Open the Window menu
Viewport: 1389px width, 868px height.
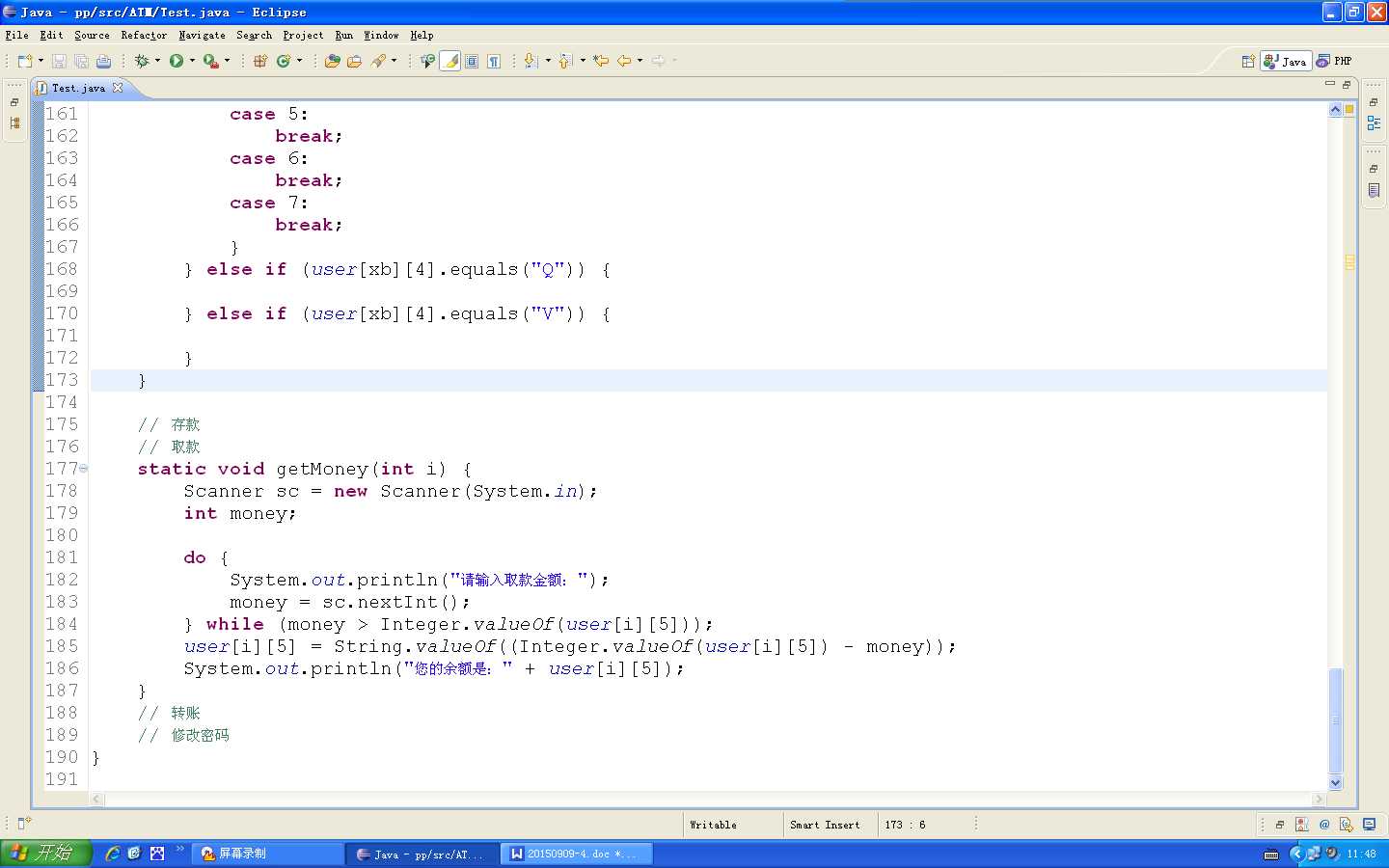[x=381, y=35]
